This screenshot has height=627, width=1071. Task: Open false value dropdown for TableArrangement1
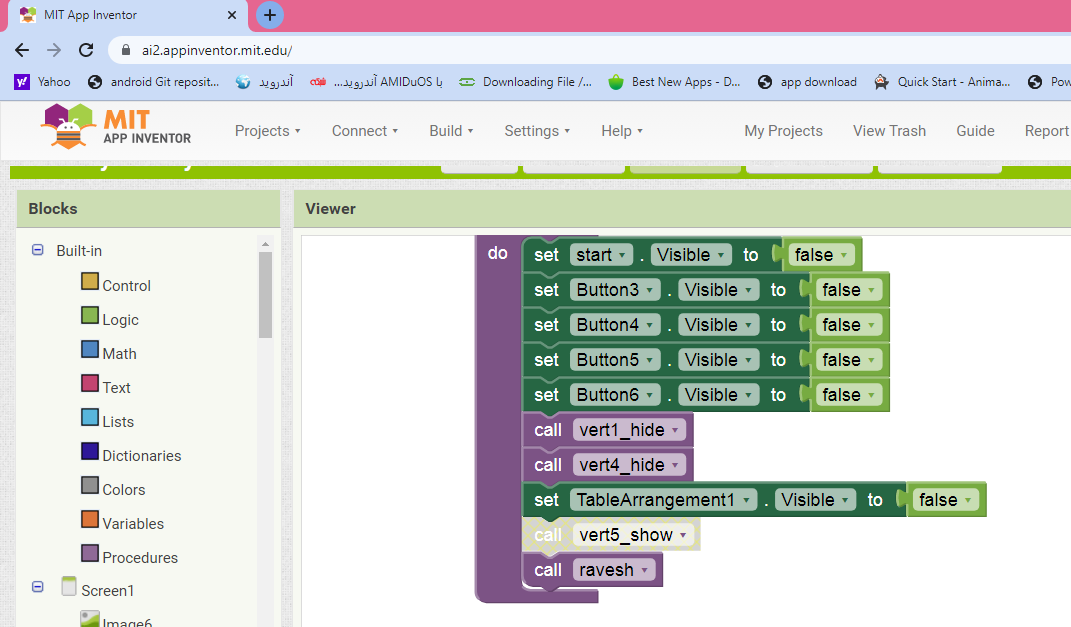click(968, 500)
